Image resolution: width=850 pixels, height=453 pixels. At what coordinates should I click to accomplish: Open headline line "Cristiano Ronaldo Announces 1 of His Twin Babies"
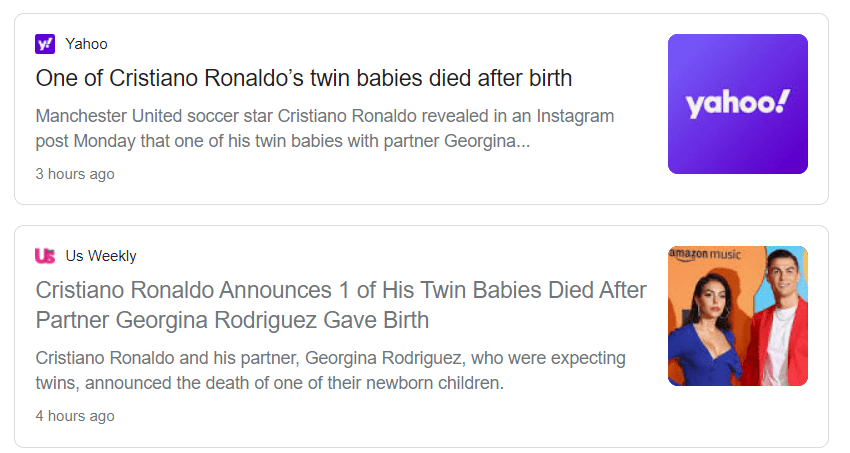[340, 291]
